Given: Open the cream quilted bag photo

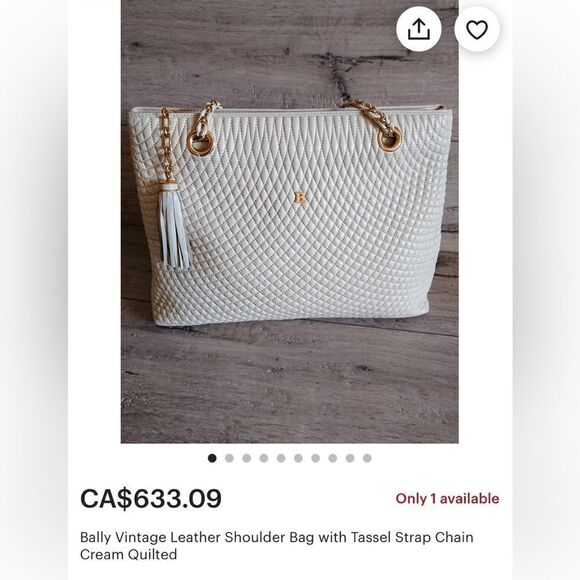Looking at the screenshot, I should (290, 222).
